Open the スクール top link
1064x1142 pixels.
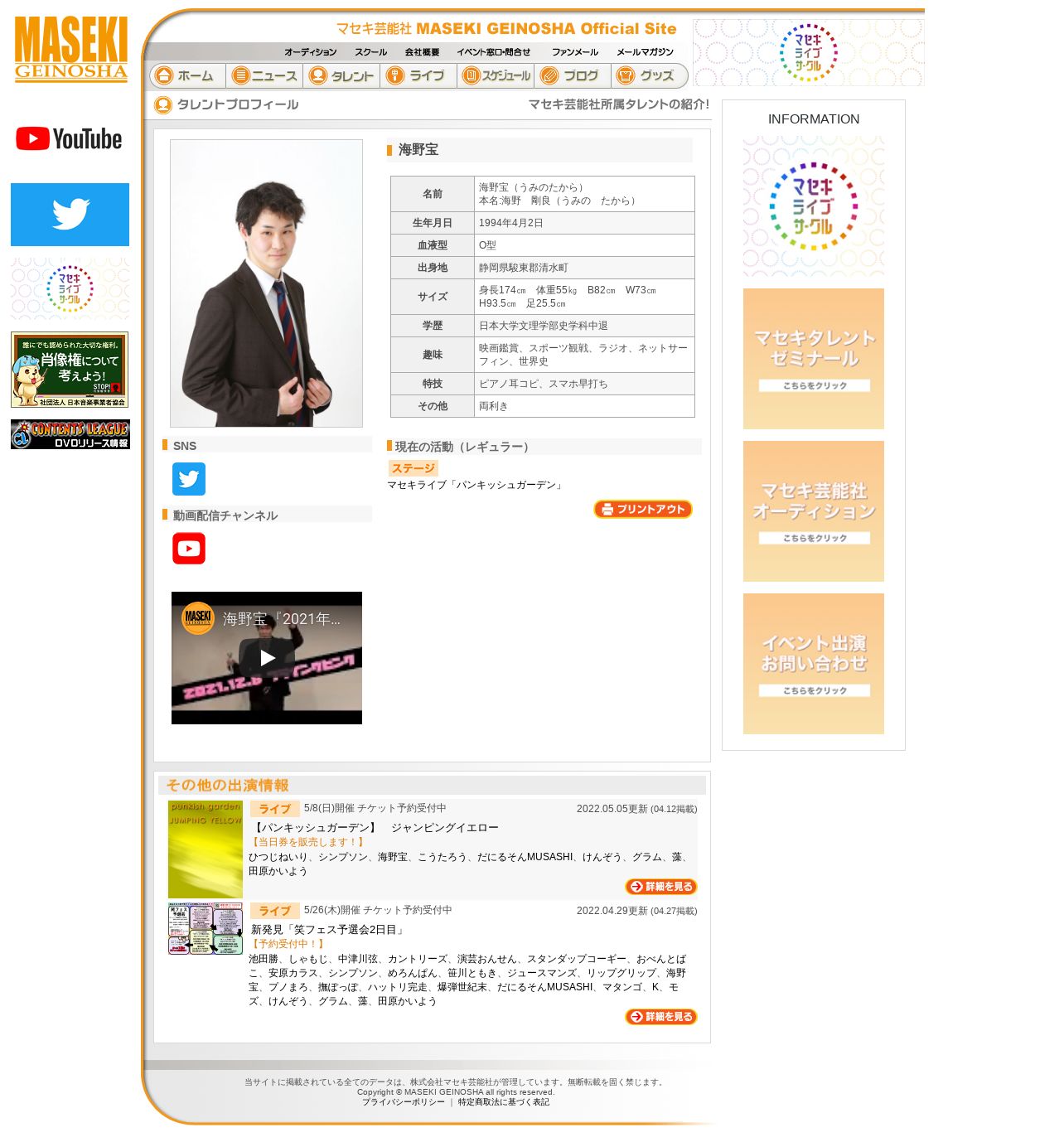click(370, 52)
